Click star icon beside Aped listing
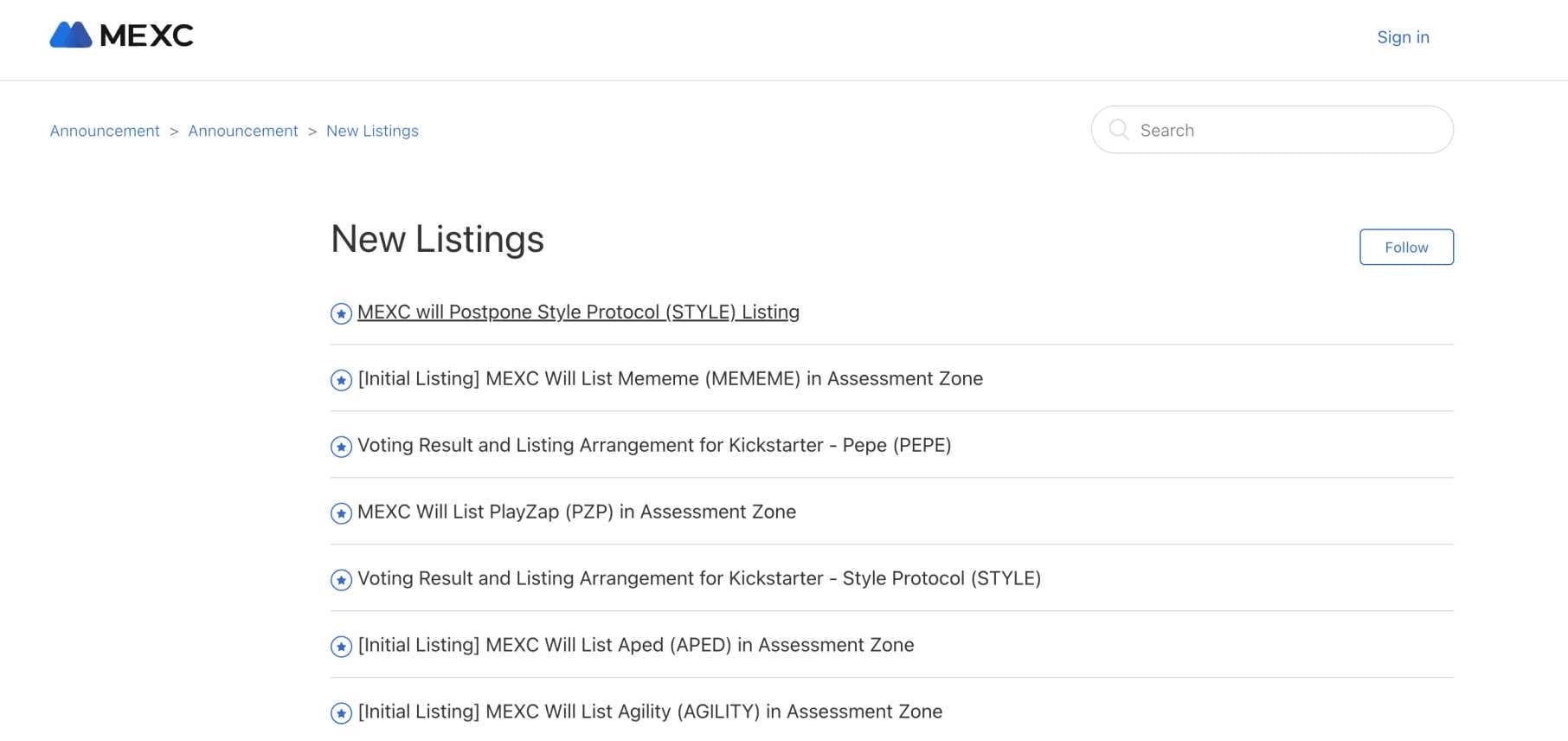Viewport: 1568px width, 741px height. 341,647
